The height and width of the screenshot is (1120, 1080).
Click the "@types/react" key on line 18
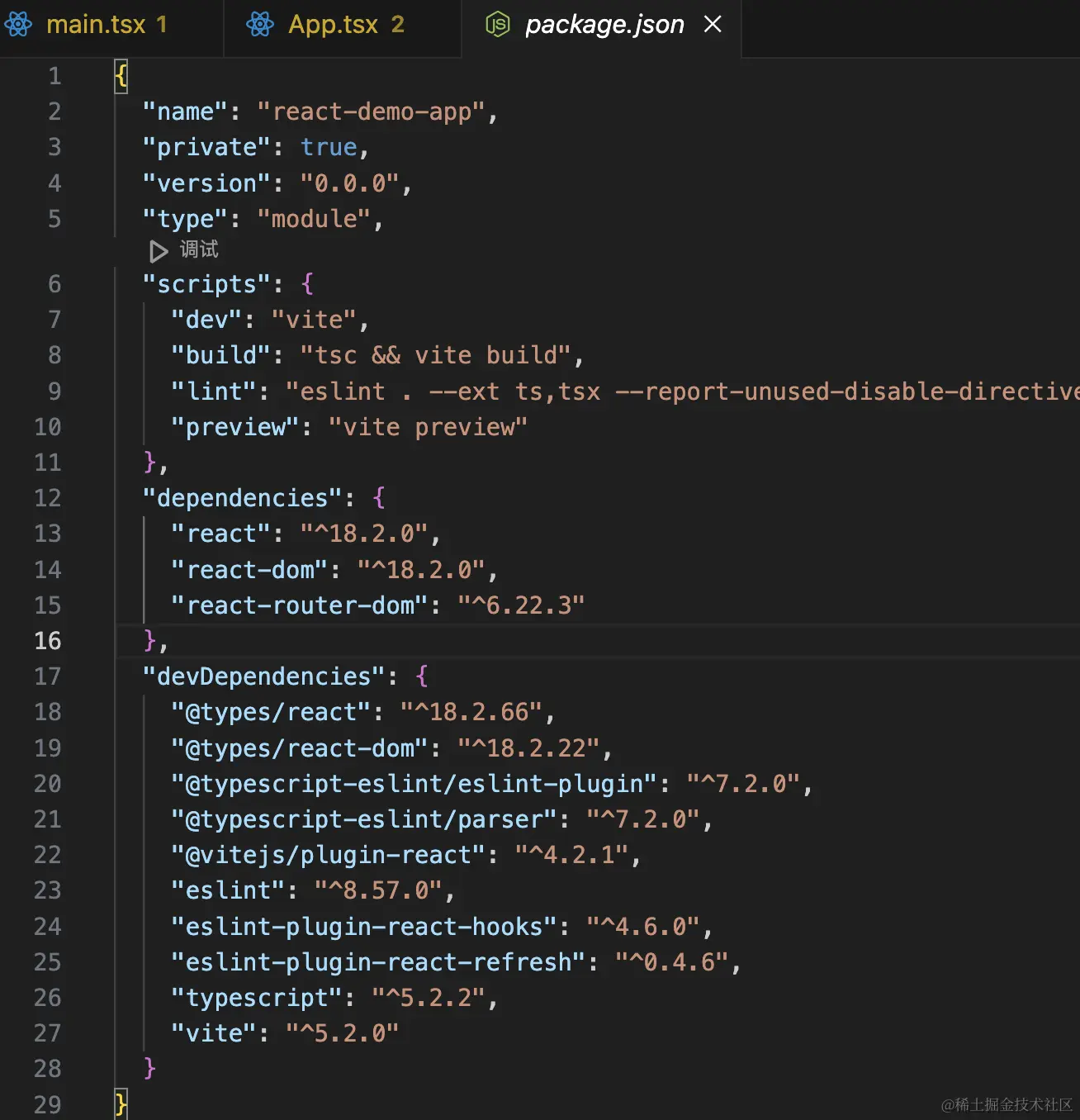(x=271, y=712)
